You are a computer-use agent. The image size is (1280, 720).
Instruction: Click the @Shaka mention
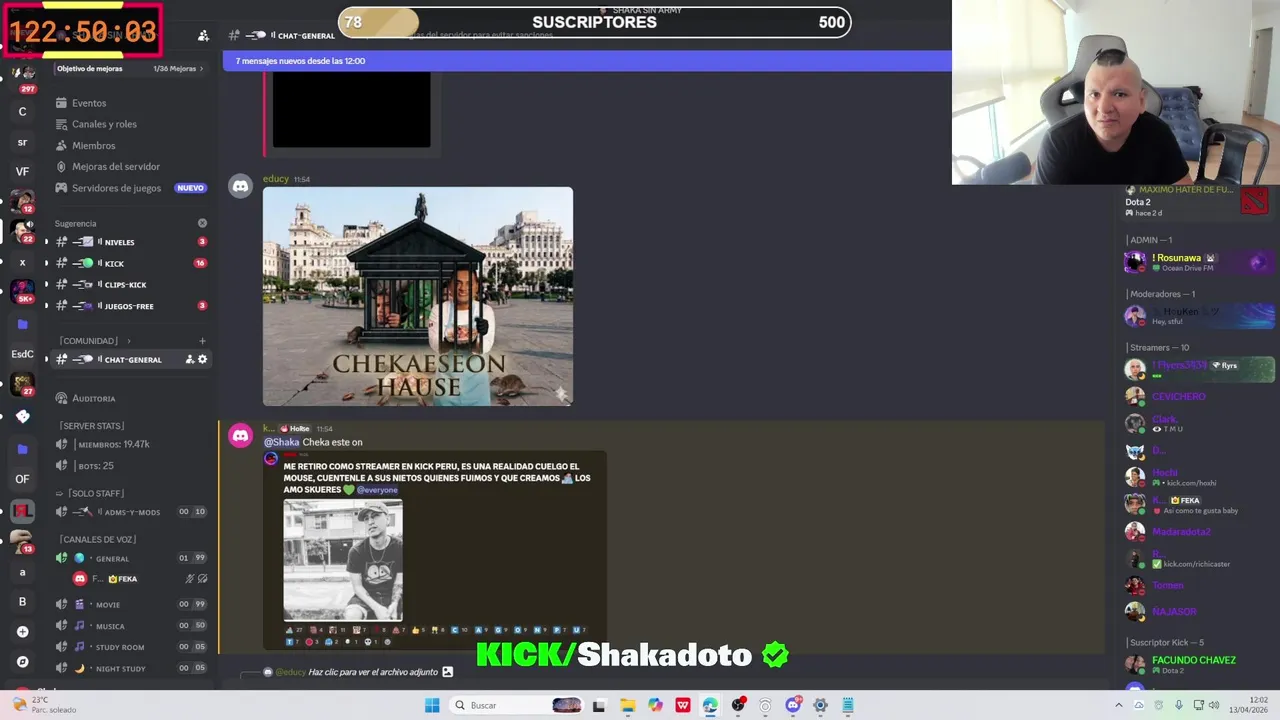[282, 442]
